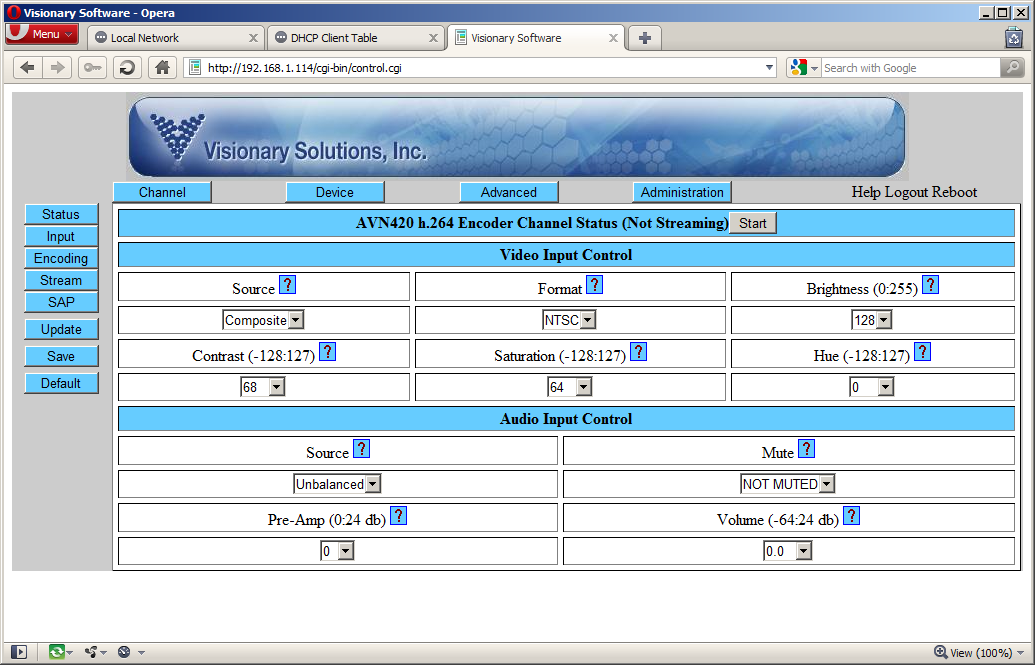This screenshot has width=1035, height=665.
Task: Click Brightness help question mark
Action: [930, 285]
